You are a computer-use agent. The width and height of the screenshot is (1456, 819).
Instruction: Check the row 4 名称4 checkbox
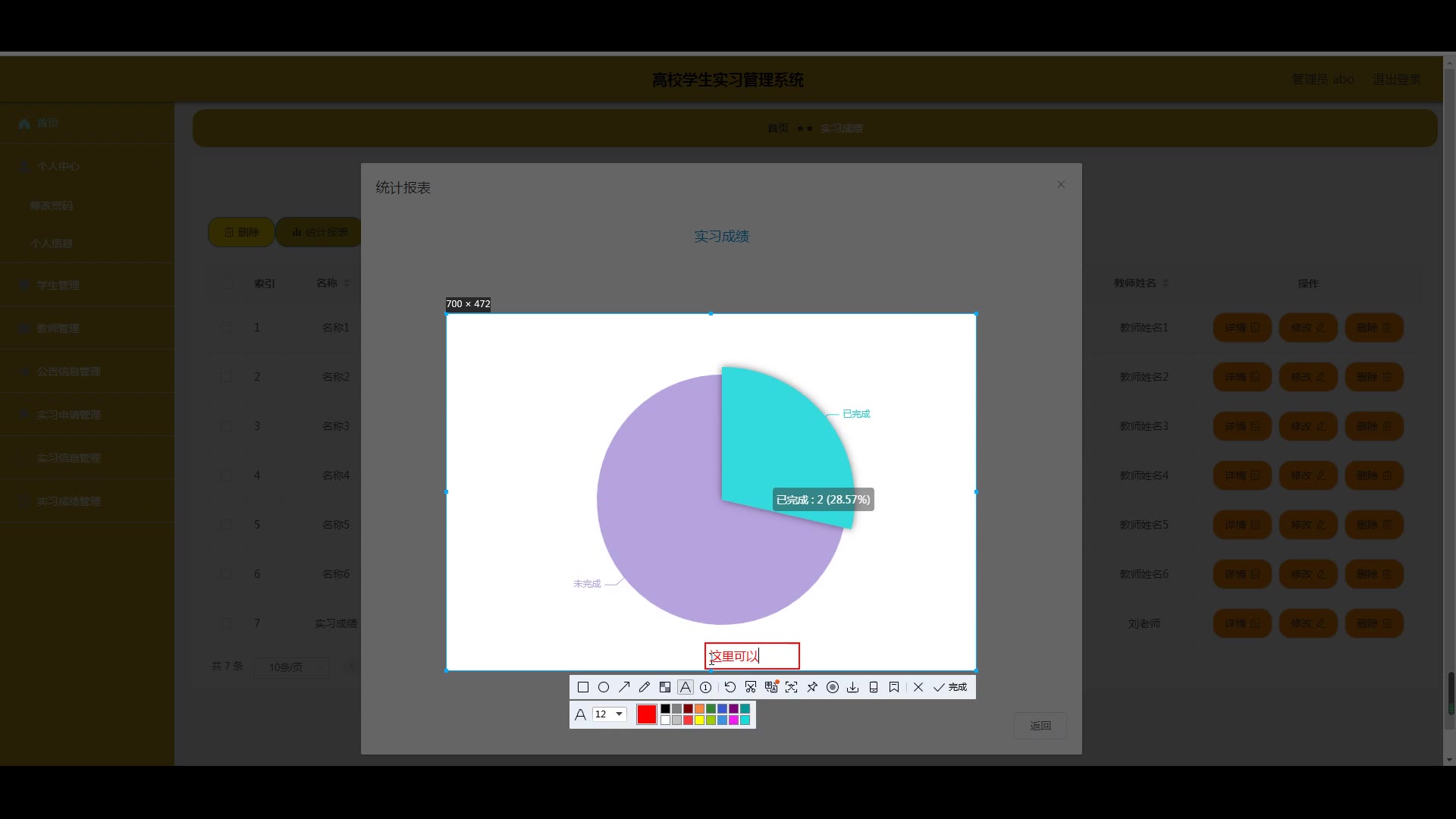tap(226, 475)
